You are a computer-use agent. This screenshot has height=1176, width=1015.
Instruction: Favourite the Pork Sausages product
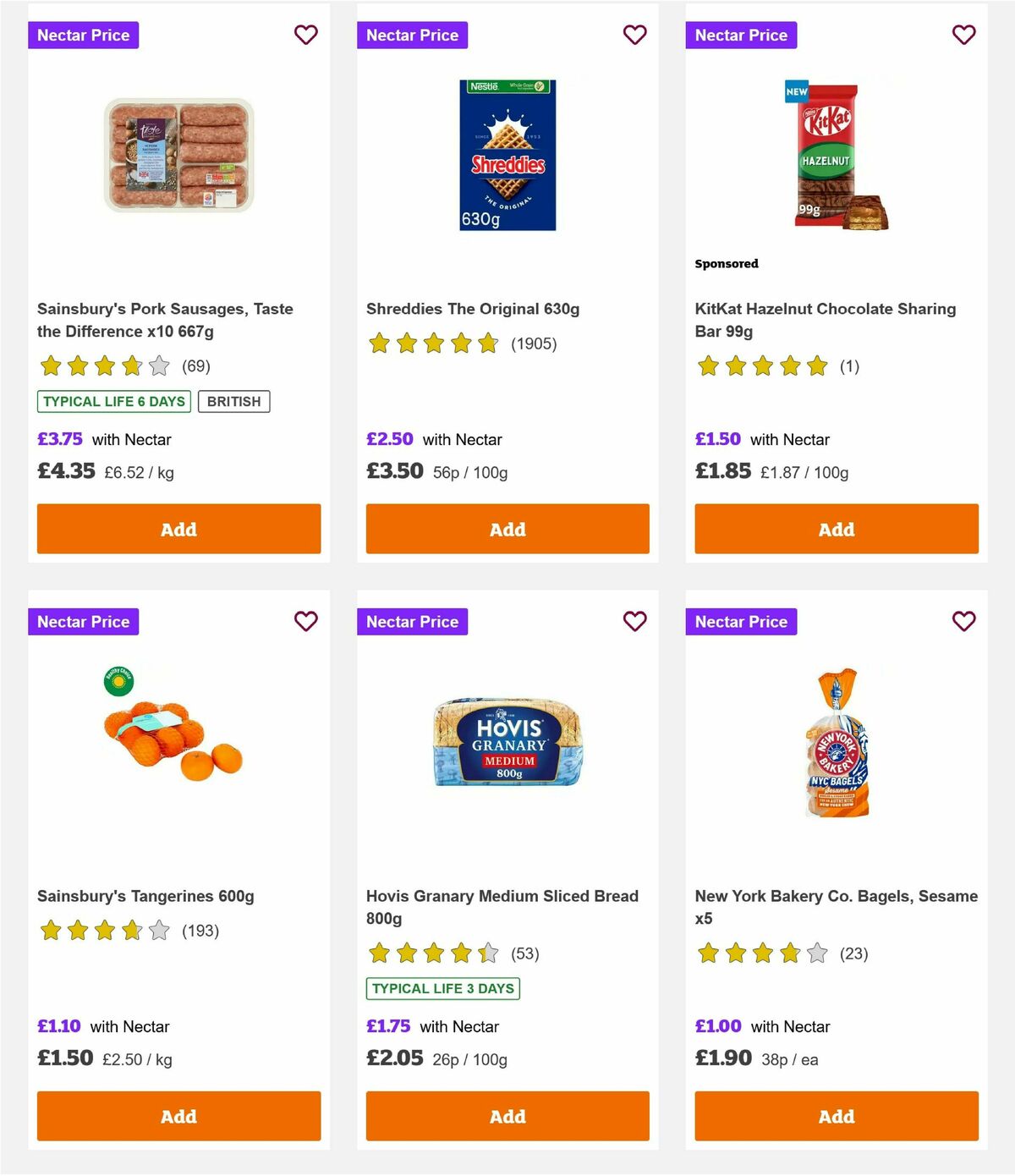coord(306,35)
